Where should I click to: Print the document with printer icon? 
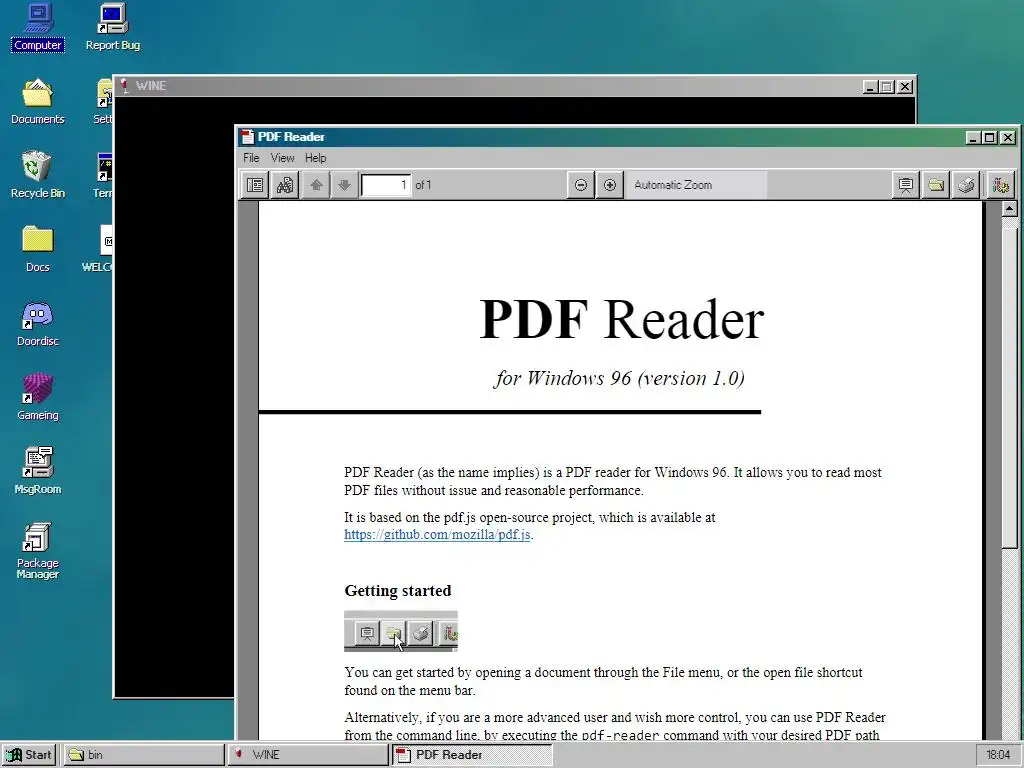tap(966, 185)
